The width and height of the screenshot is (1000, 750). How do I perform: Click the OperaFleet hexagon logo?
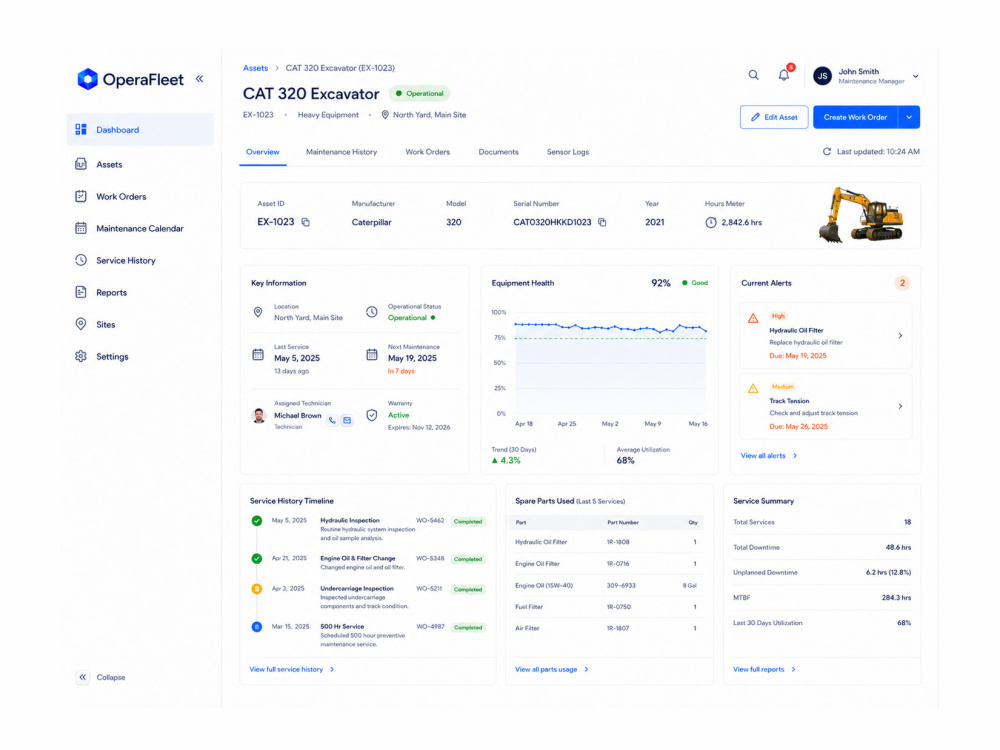87,79
